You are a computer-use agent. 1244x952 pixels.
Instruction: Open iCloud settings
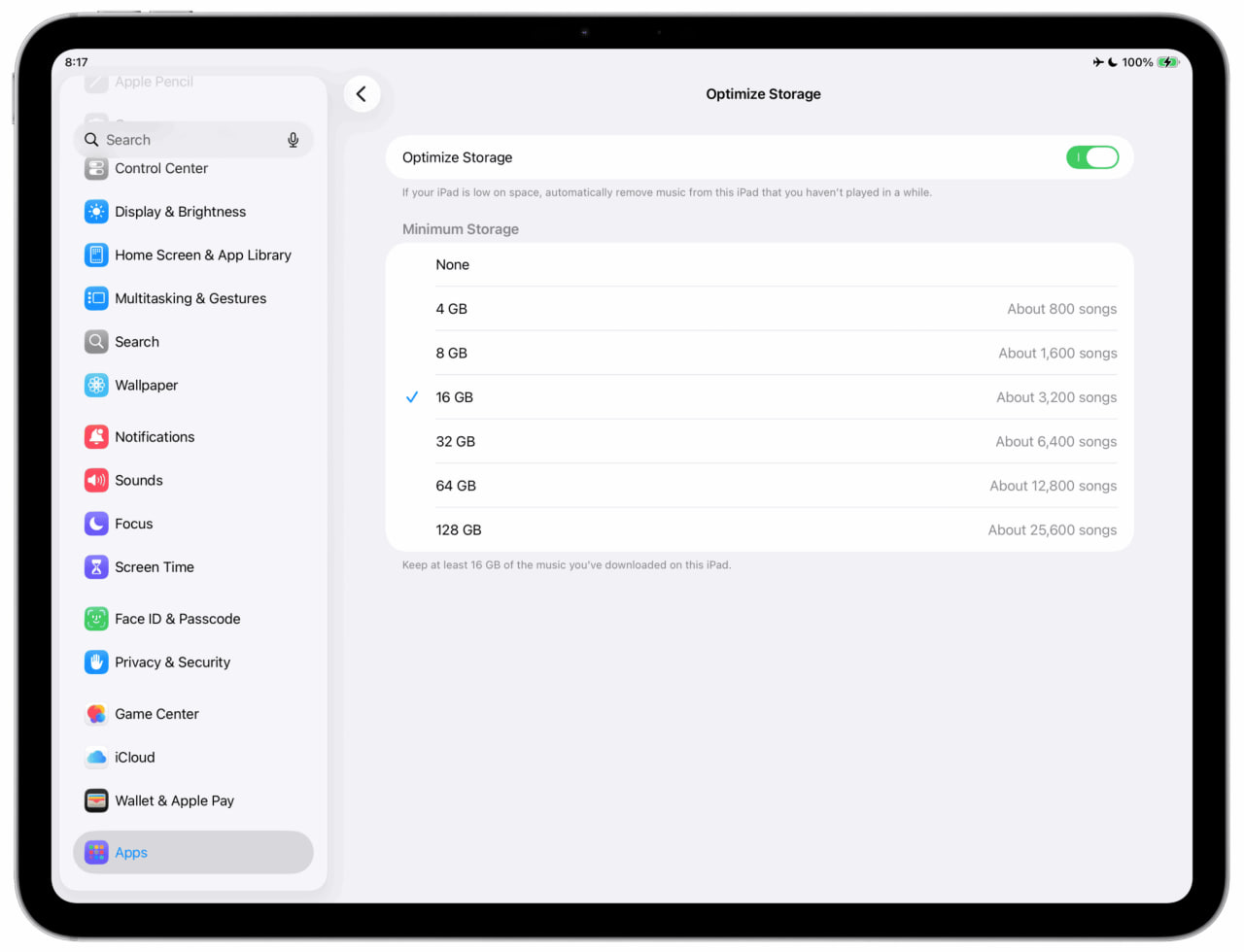pos(135,758)
